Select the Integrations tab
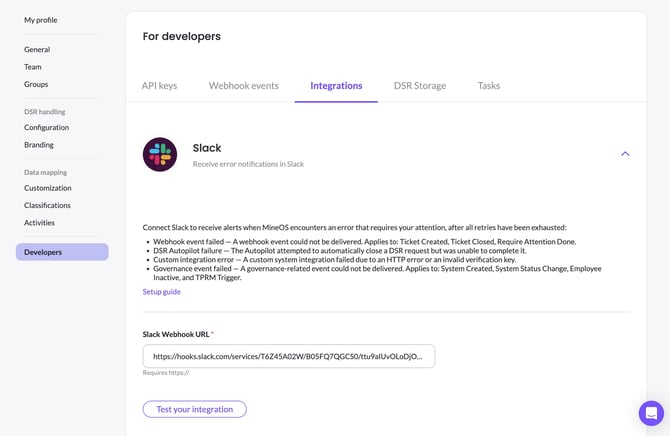The width and height of the screenshot is (670, 436). 336,86
